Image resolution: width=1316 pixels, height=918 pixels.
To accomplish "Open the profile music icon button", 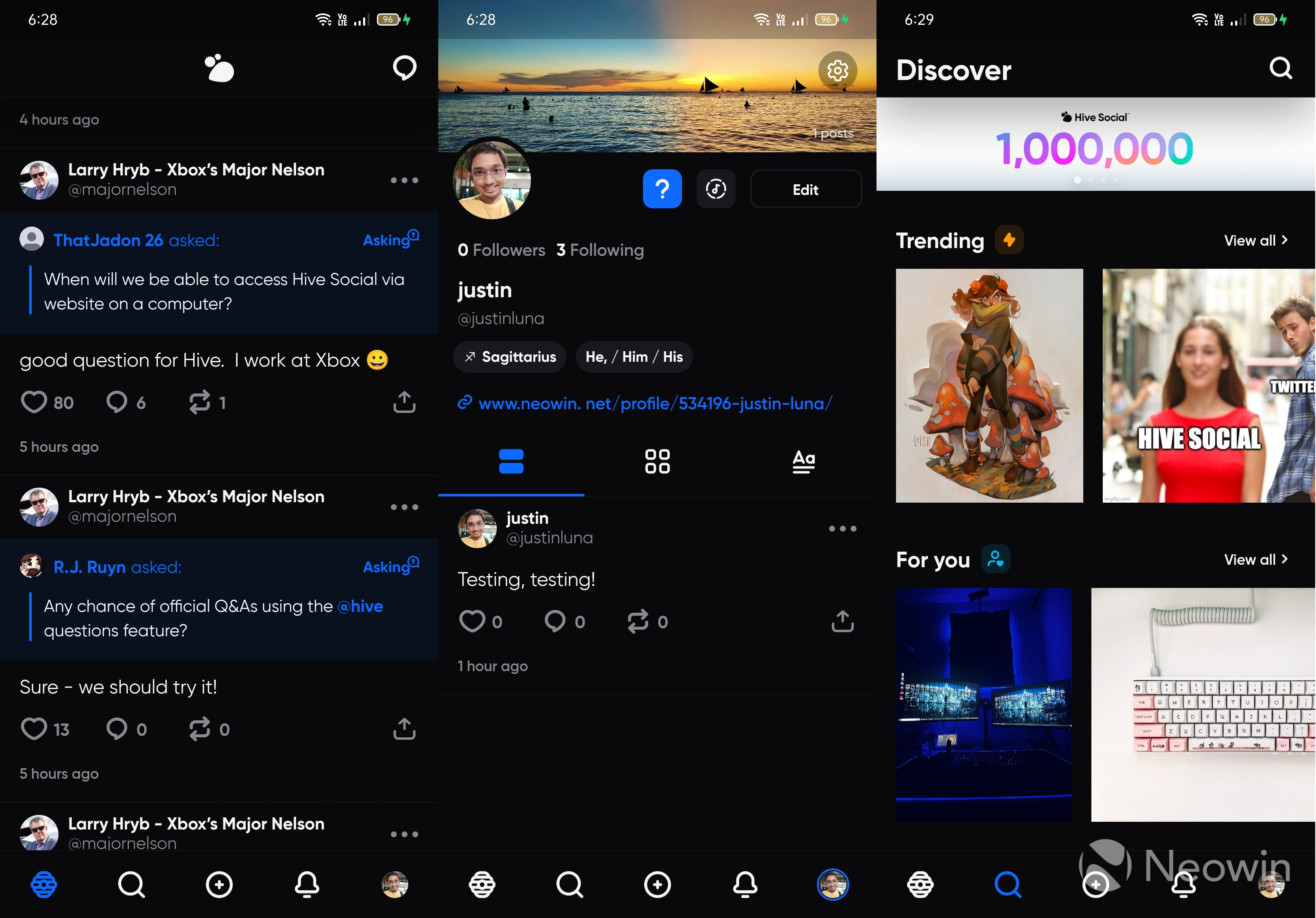I will (716, 188).
